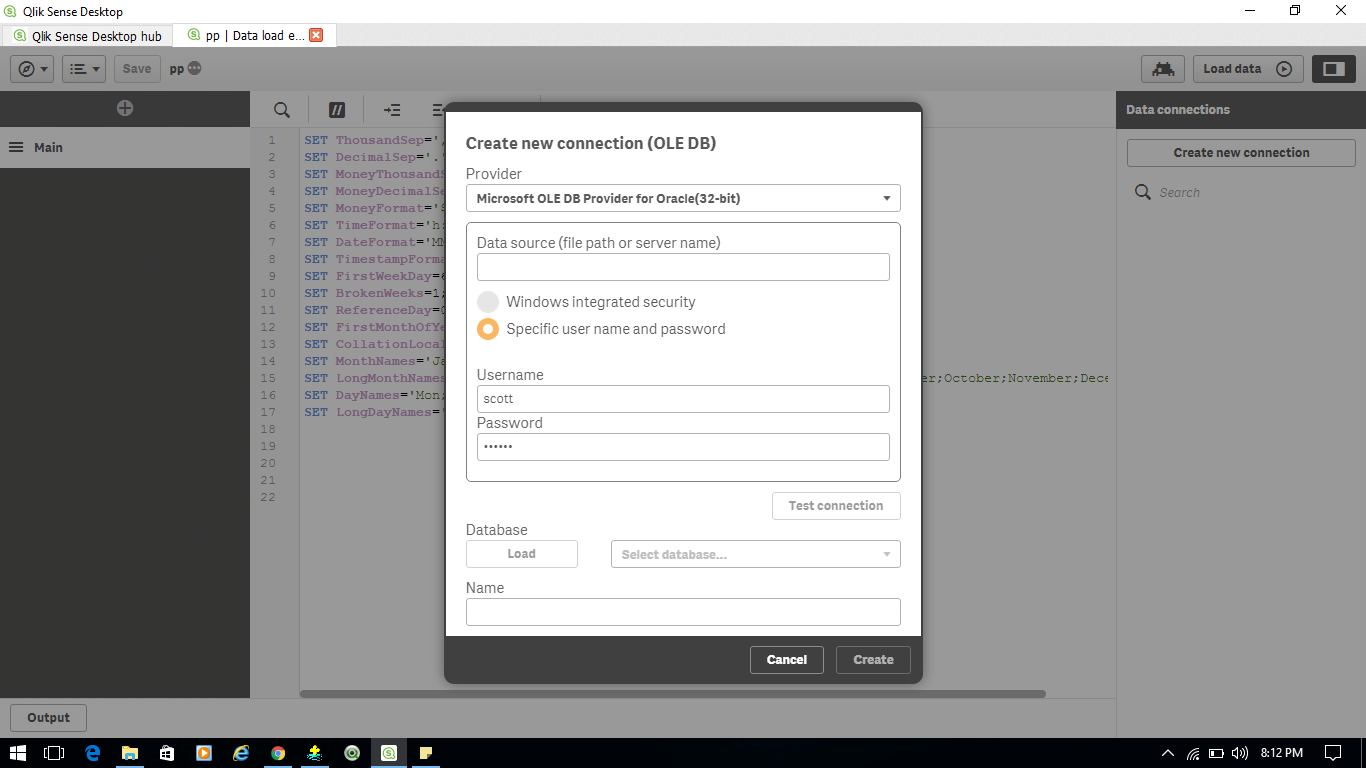
Task: Open network status tray icon
Action: (x=1193, y=753)
